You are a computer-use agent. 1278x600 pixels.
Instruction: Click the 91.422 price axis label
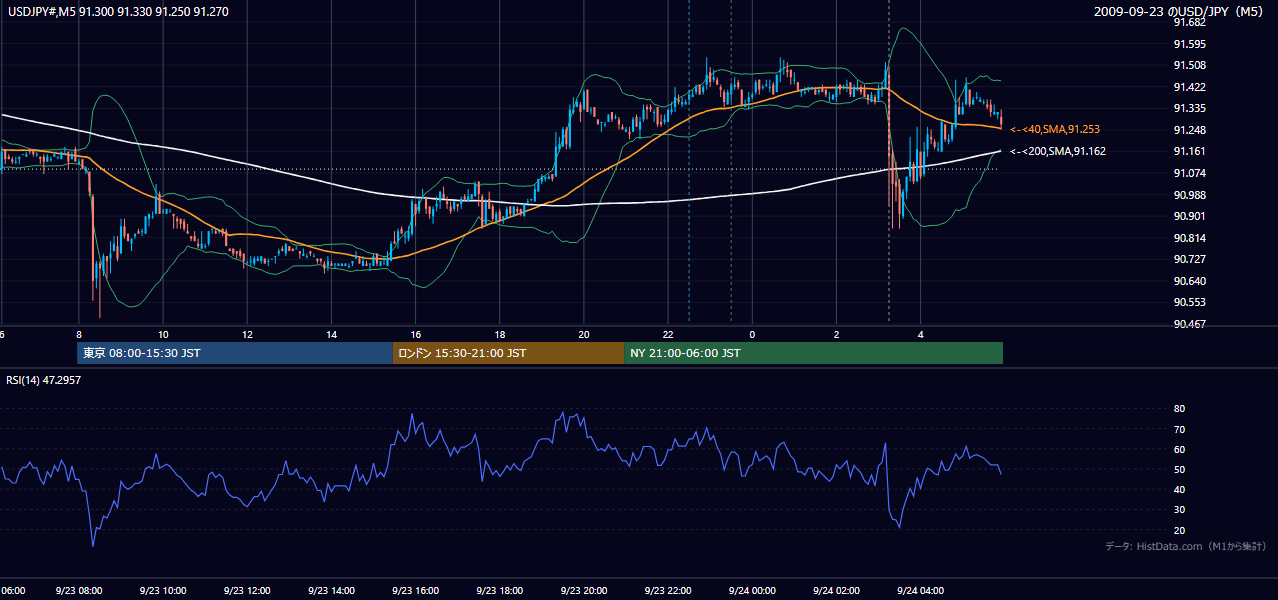point(1191,87)
